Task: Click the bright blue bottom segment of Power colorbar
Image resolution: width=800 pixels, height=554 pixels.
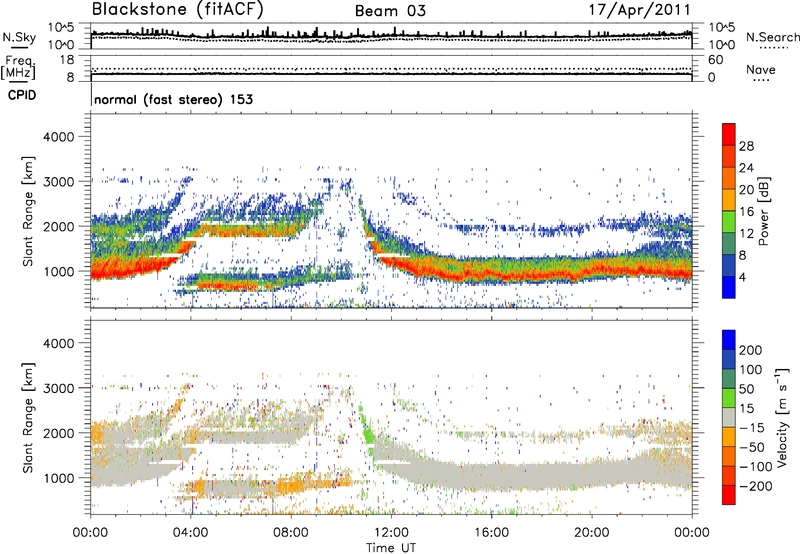Action: pyautogui.click(x=729, y=288)
